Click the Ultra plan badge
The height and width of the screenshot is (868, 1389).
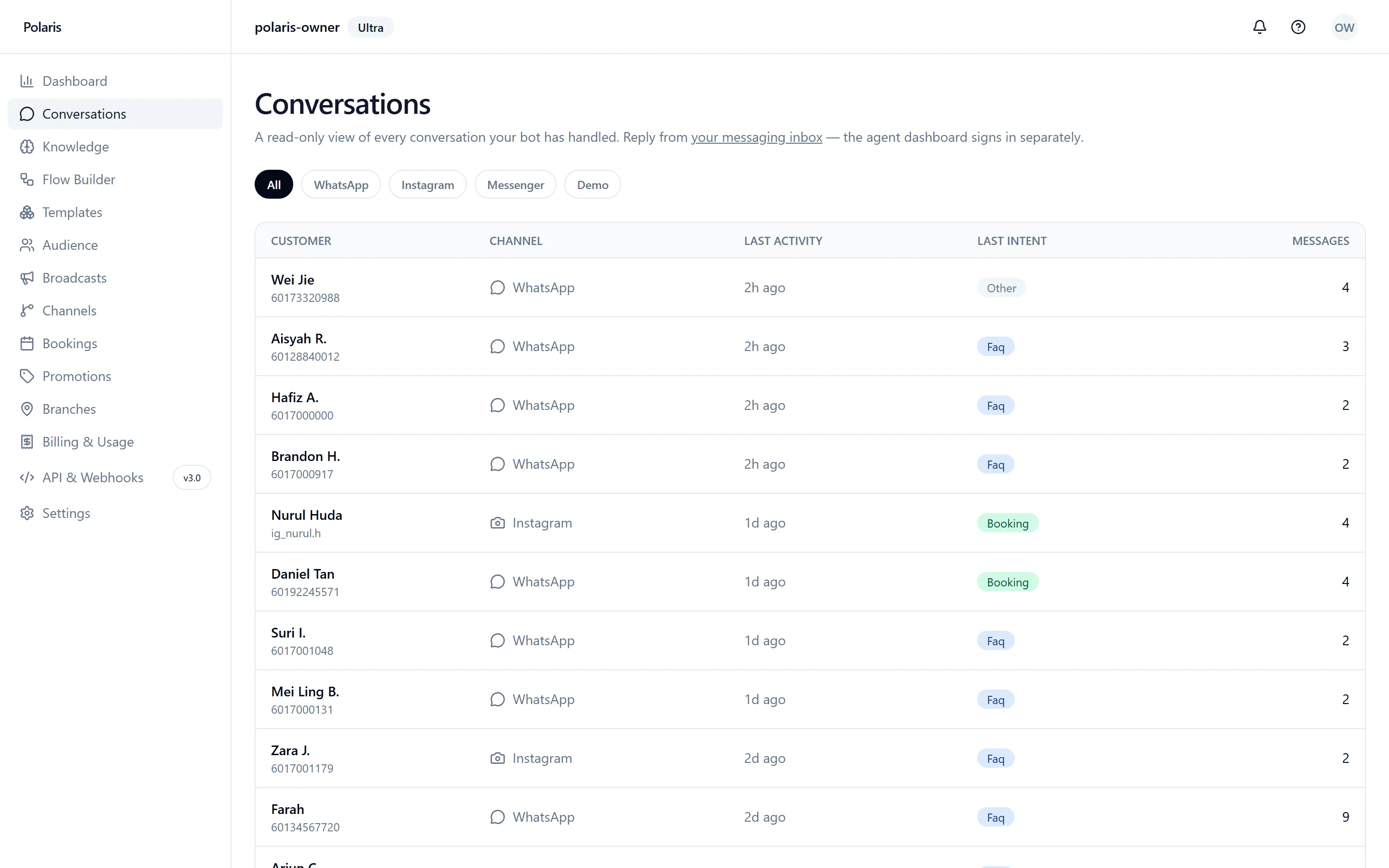tap(370, 27)
